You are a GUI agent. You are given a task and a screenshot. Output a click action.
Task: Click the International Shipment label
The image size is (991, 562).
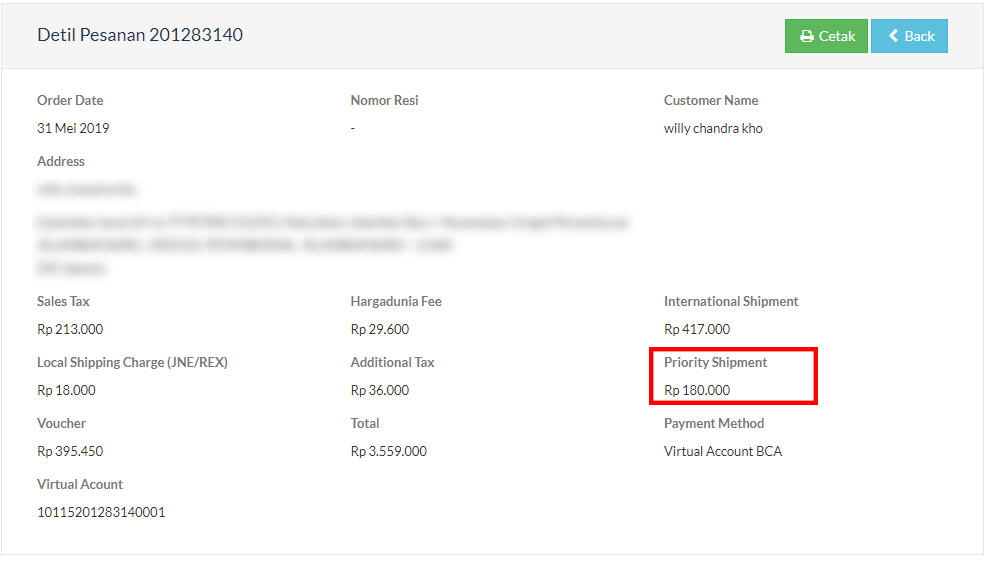coord(731,302)
